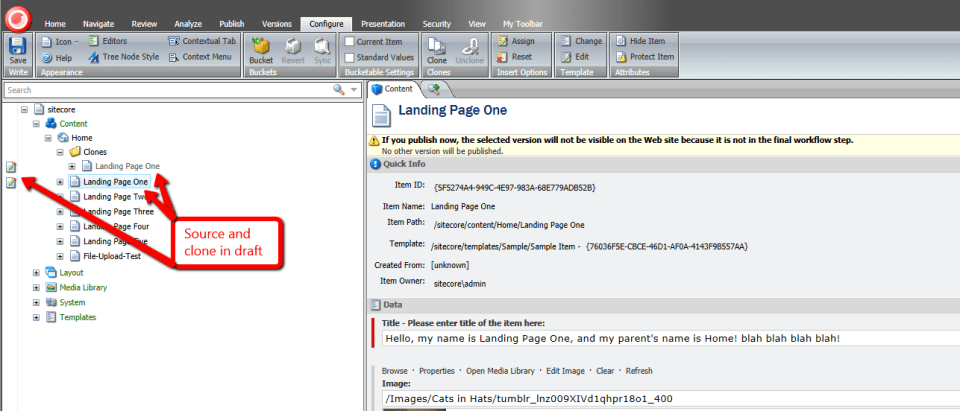This screenshot has width=960, height=411.
Task: Click the Sitecore logo button
Action: (x=18, y=16)
